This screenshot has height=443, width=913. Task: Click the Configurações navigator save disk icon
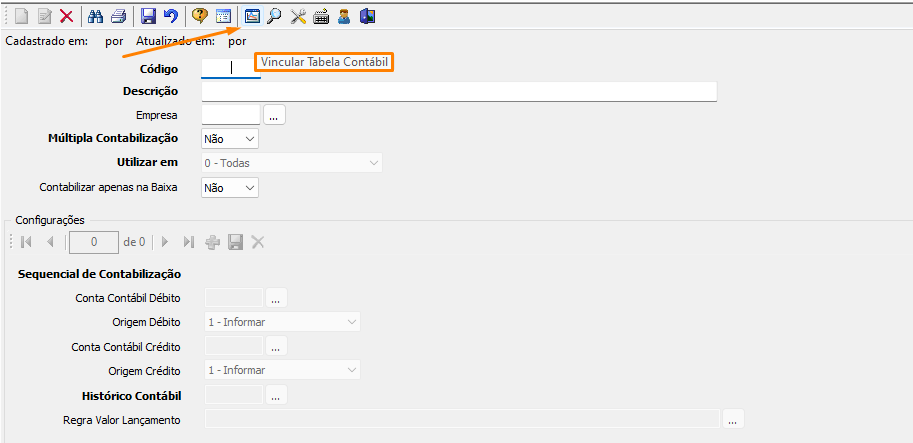click(x=235, y=242)
